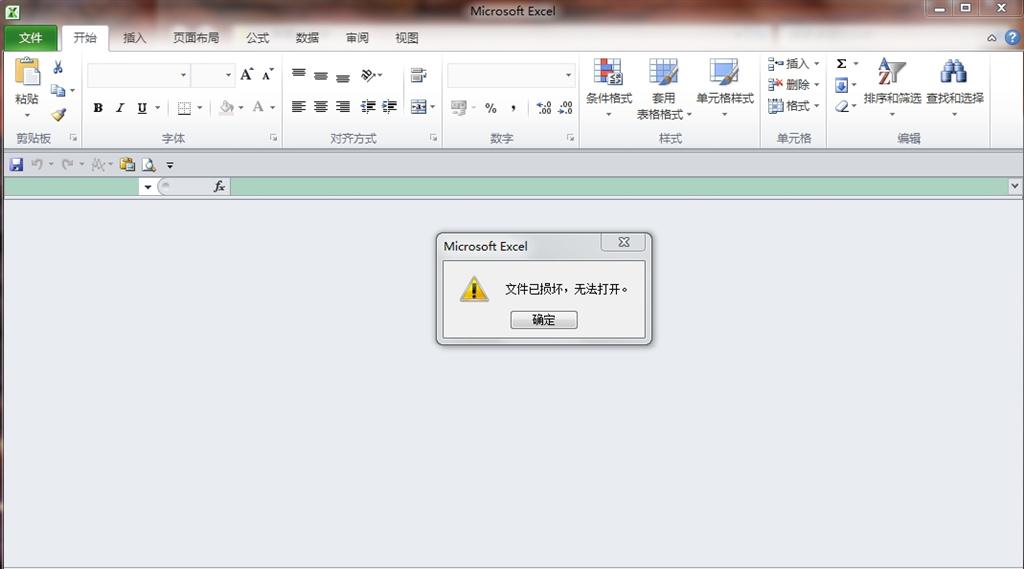This screenshot has width=1024, height=569.
Task: Apply the Font Color letter A
Action: 258,107
